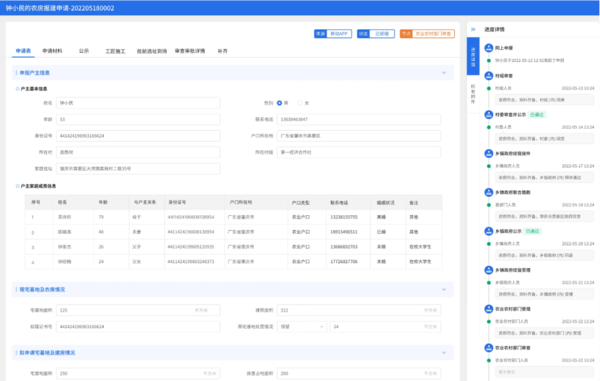Open the 公示 tab
The image size is (600, 381).
(84, 51)
